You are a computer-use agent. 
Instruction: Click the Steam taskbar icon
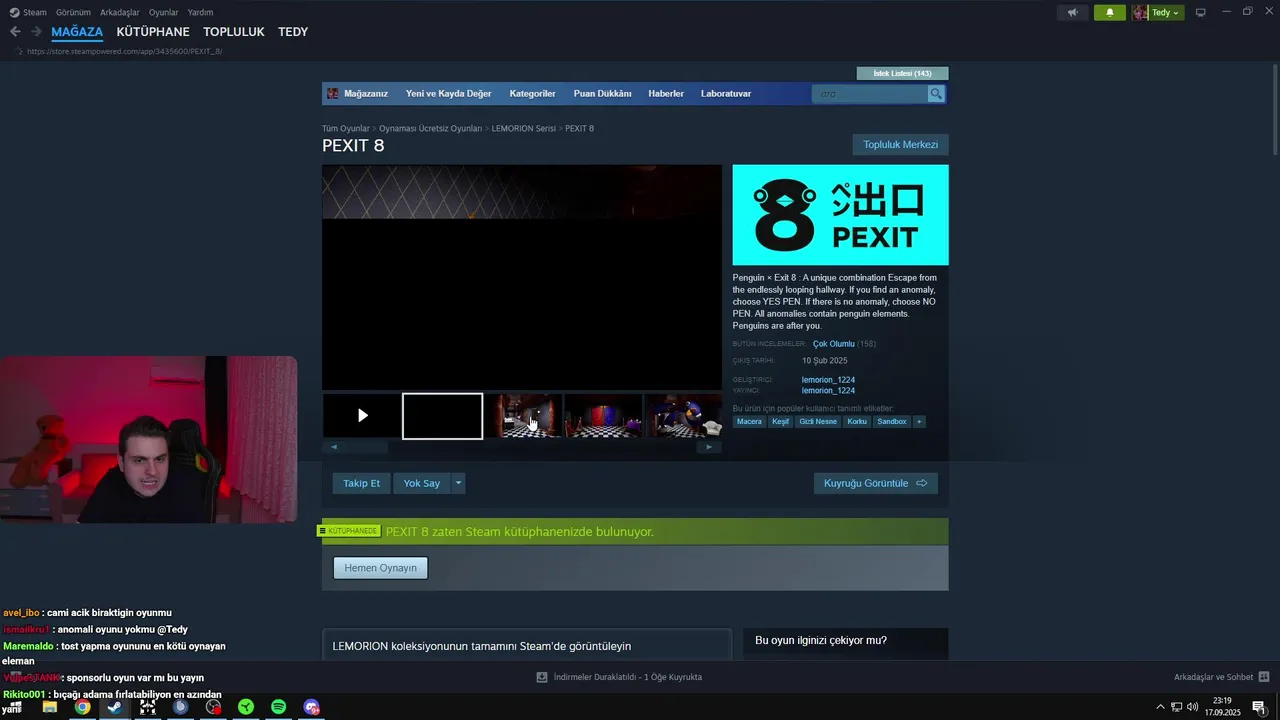click(115, 707)
